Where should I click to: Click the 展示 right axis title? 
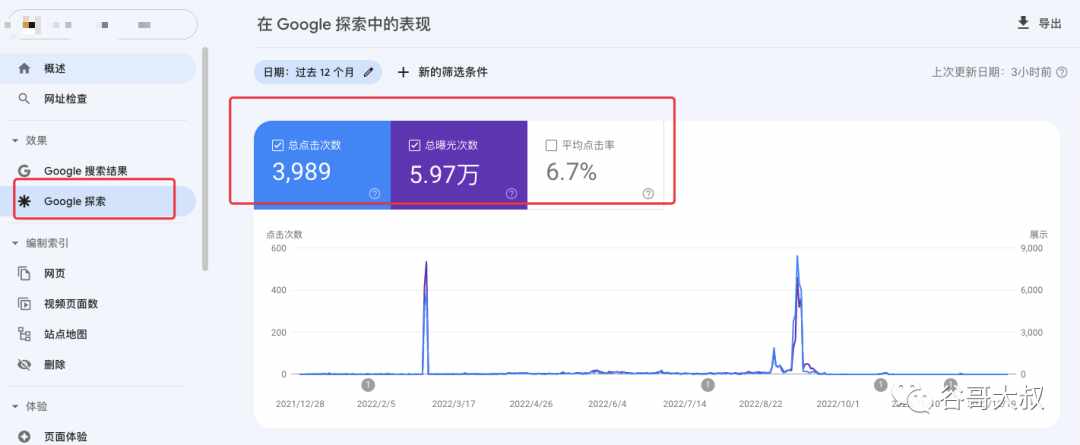tap(1039, 234)
